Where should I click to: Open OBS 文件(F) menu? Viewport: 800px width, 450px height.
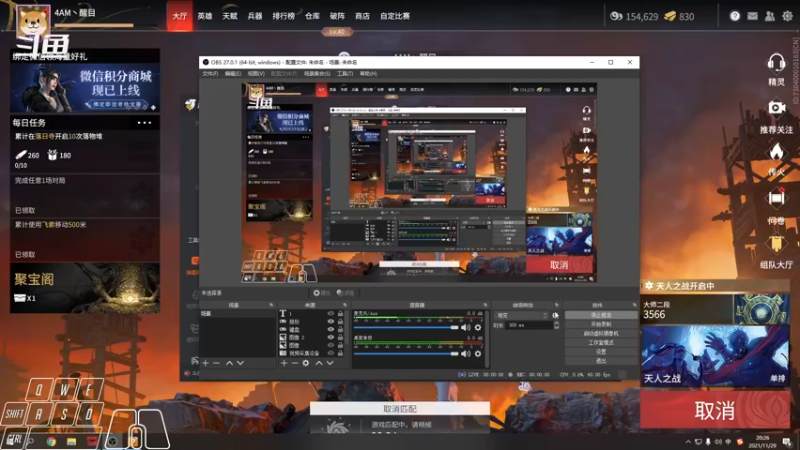pos(210,74)
